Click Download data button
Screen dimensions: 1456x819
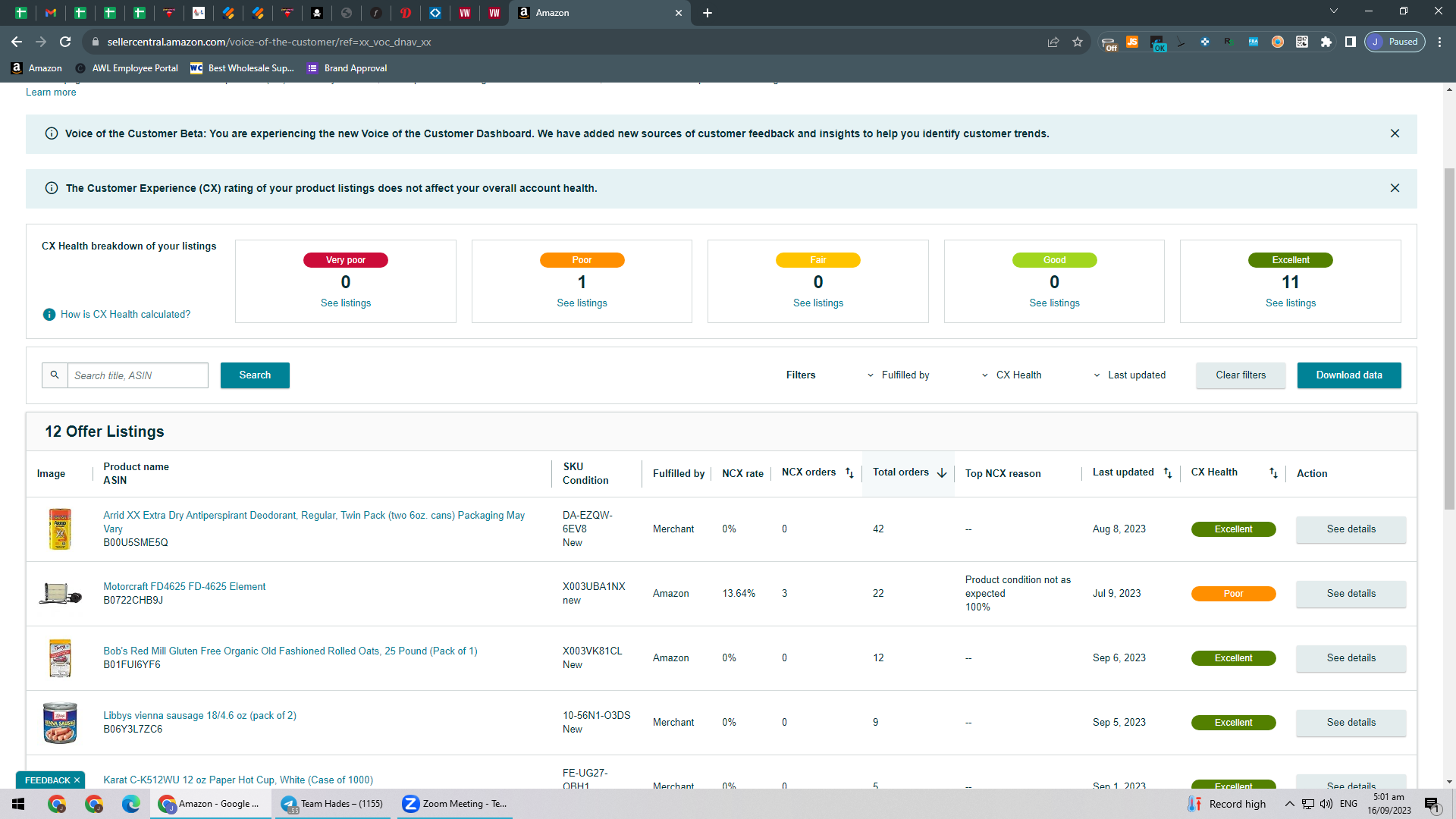[x=1349, y=375]
